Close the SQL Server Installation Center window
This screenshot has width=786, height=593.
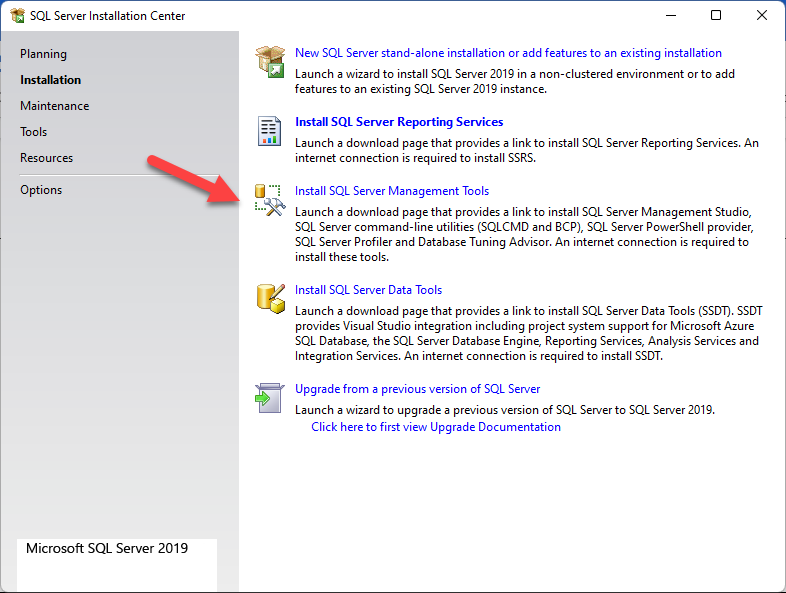tap(762, 16)
